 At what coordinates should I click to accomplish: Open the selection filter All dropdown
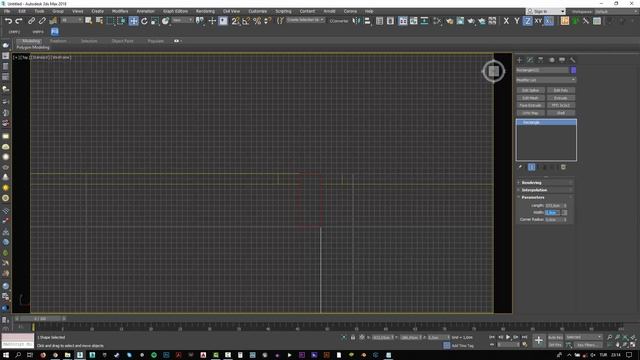[72, 20]
